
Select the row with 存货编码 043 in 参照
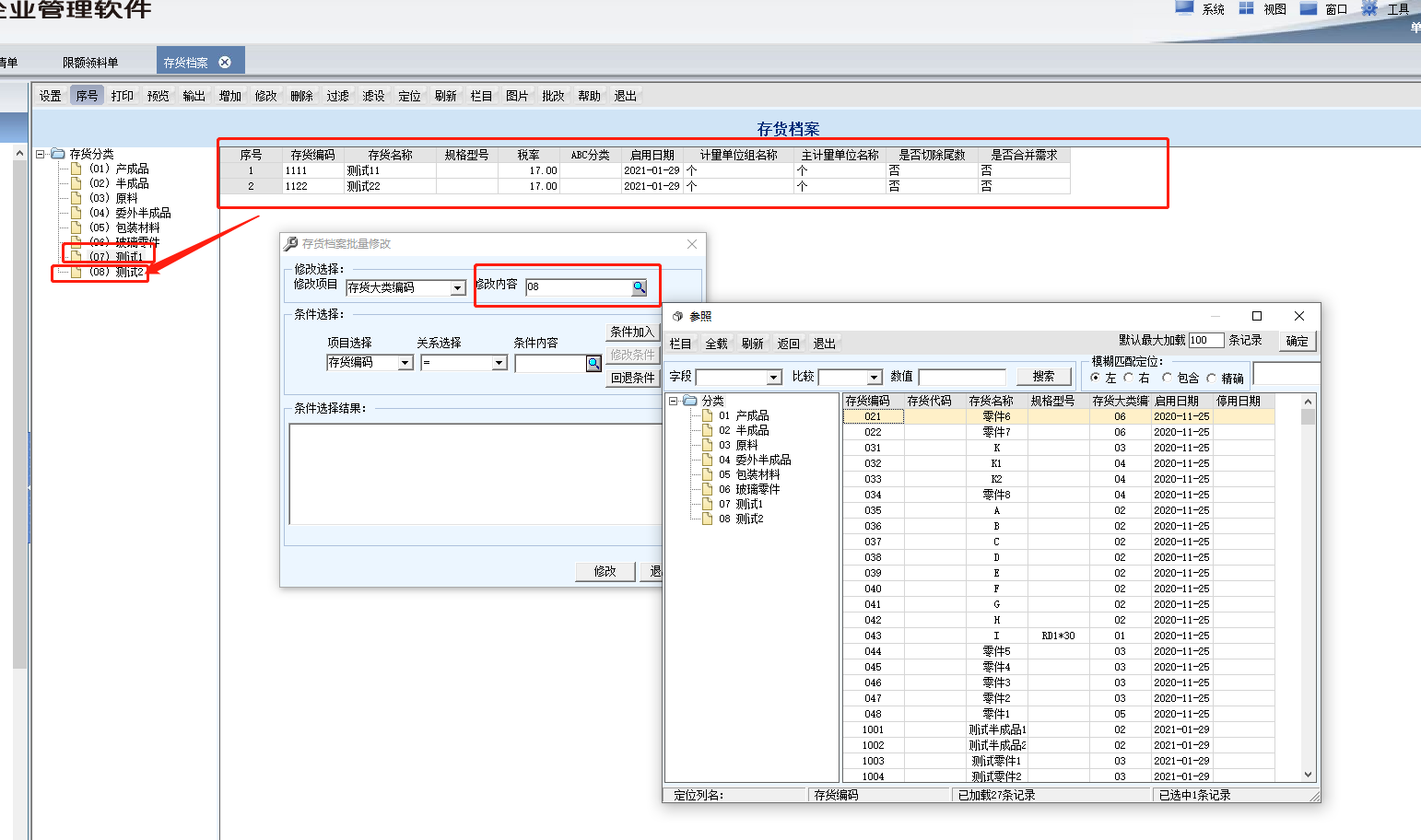(x=1059, y=636)
